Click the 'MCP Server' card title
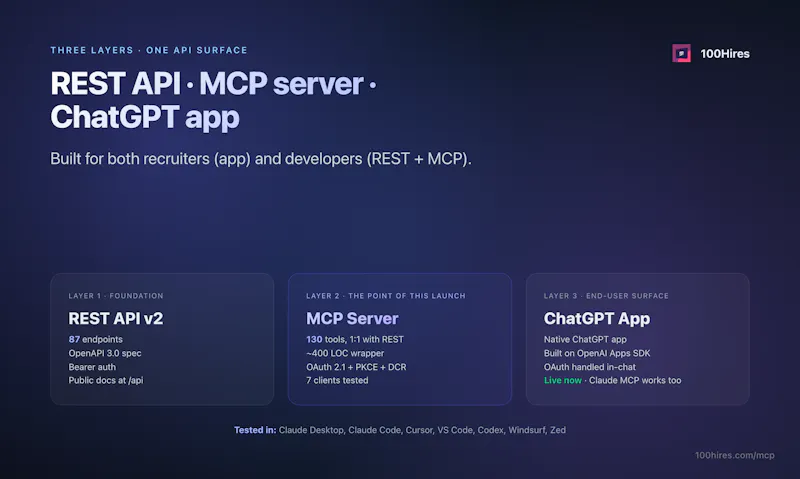This screenshot has height=479, width=800. pos(352,318)
